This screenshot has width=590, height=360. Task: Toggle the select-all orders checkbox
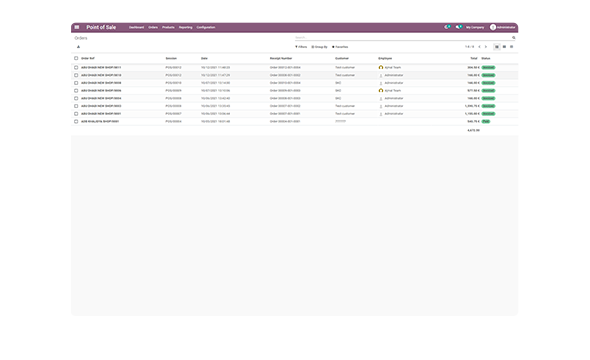[76, 58]
